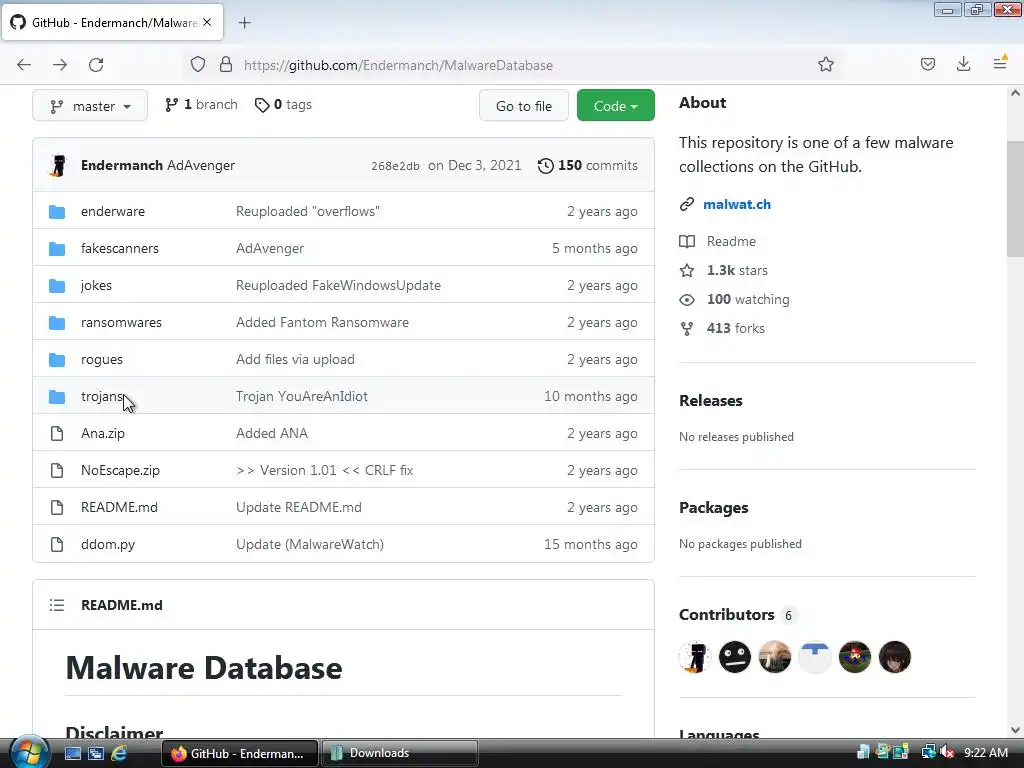Jump to Readme in About section
Image resolution: width=1024 pixels, height=768 pixels.
[731, 242]
